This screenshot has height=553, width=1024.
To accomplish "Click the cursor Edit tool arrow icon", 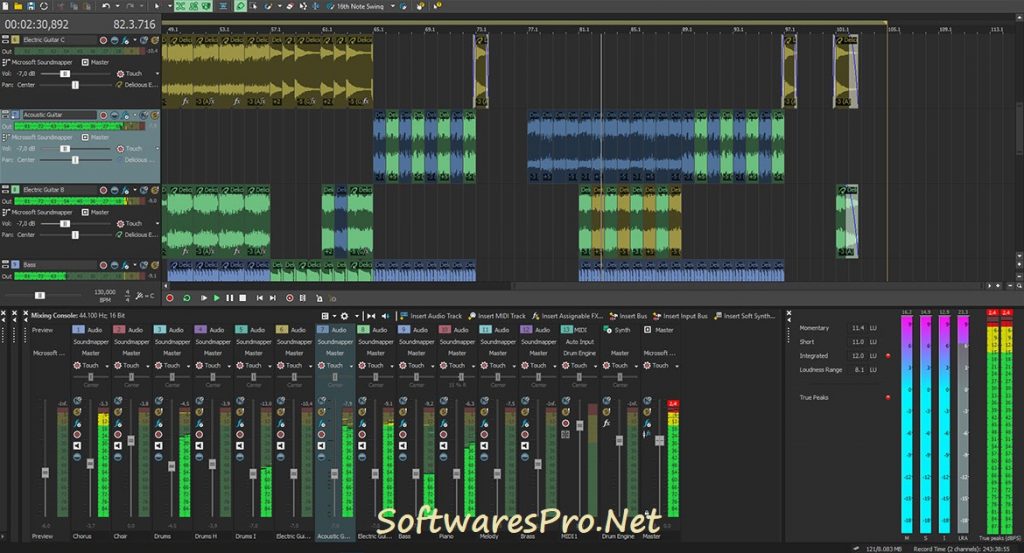I will [156, 6].
